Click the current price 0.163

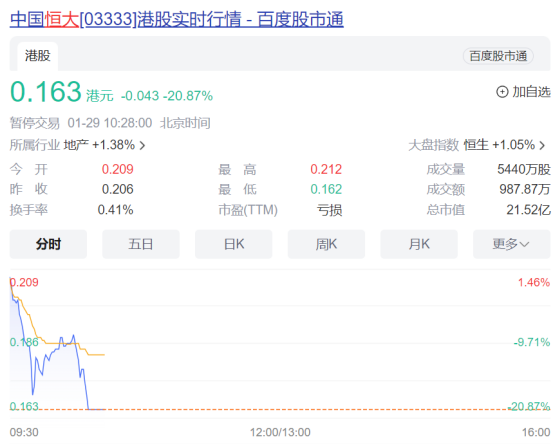[46, 92]
